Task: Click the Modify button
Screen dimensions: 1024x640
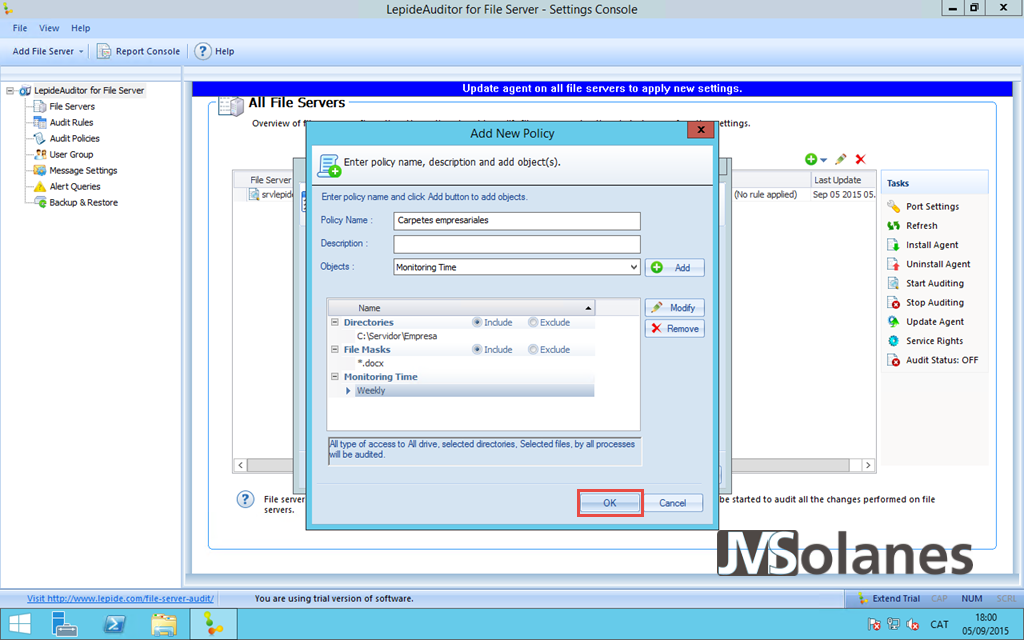Action: (x=675, y=308)
